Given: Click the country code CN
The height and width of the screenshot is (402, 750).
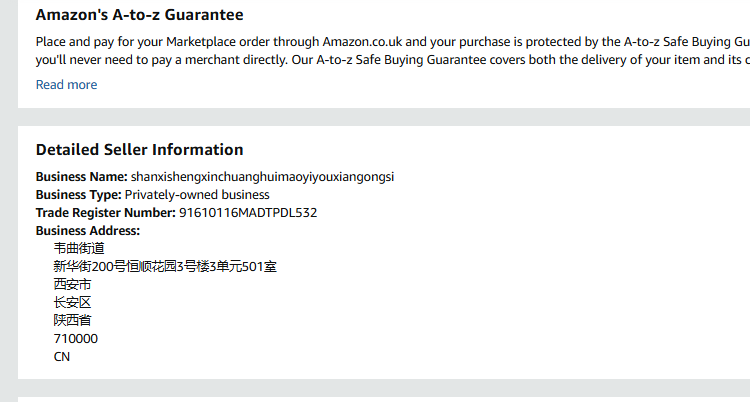Looking at the screenshot, I should click(x=62, y=357).
